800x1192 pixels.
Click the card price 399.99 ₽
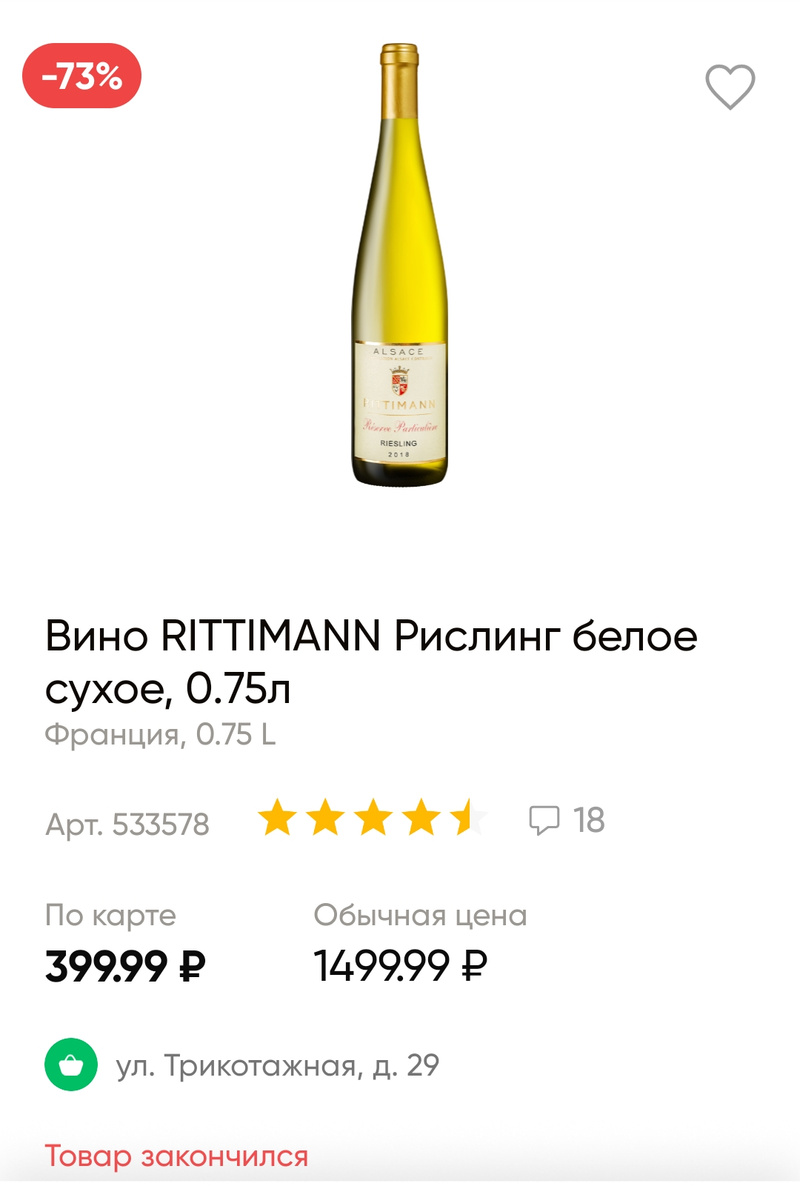[x=125, y=966]
